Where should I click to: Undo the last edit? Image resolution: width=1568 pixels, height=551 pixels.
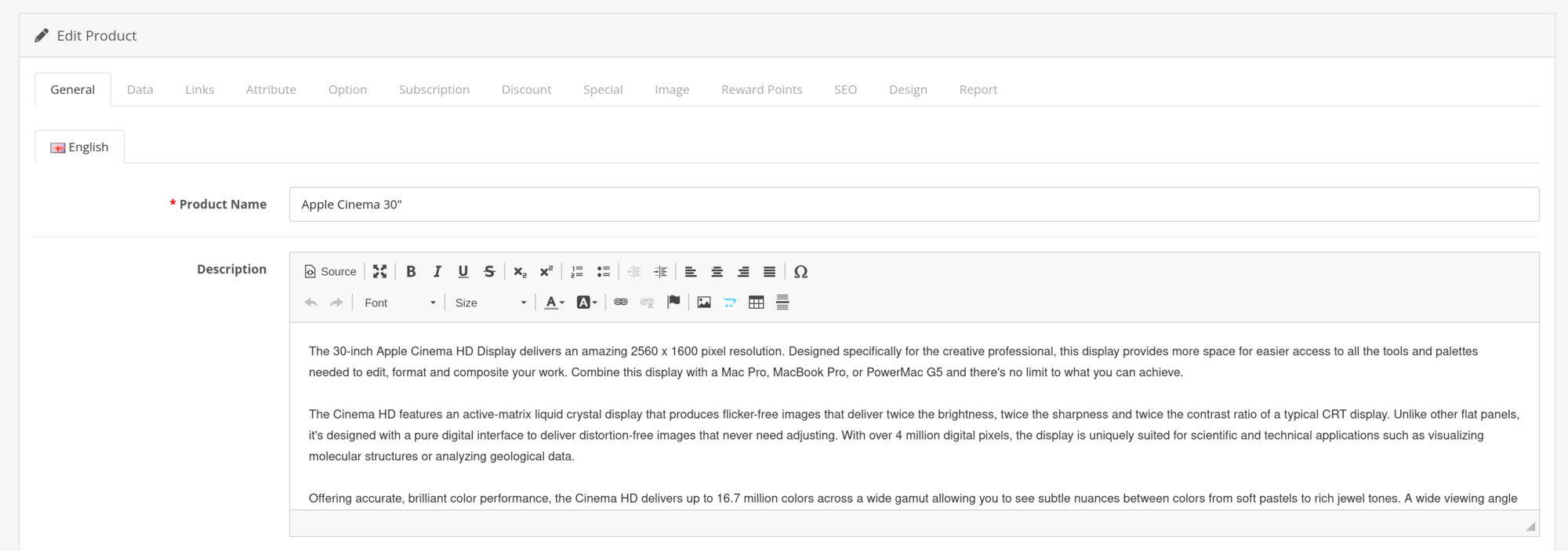click(x=311, y=303)
